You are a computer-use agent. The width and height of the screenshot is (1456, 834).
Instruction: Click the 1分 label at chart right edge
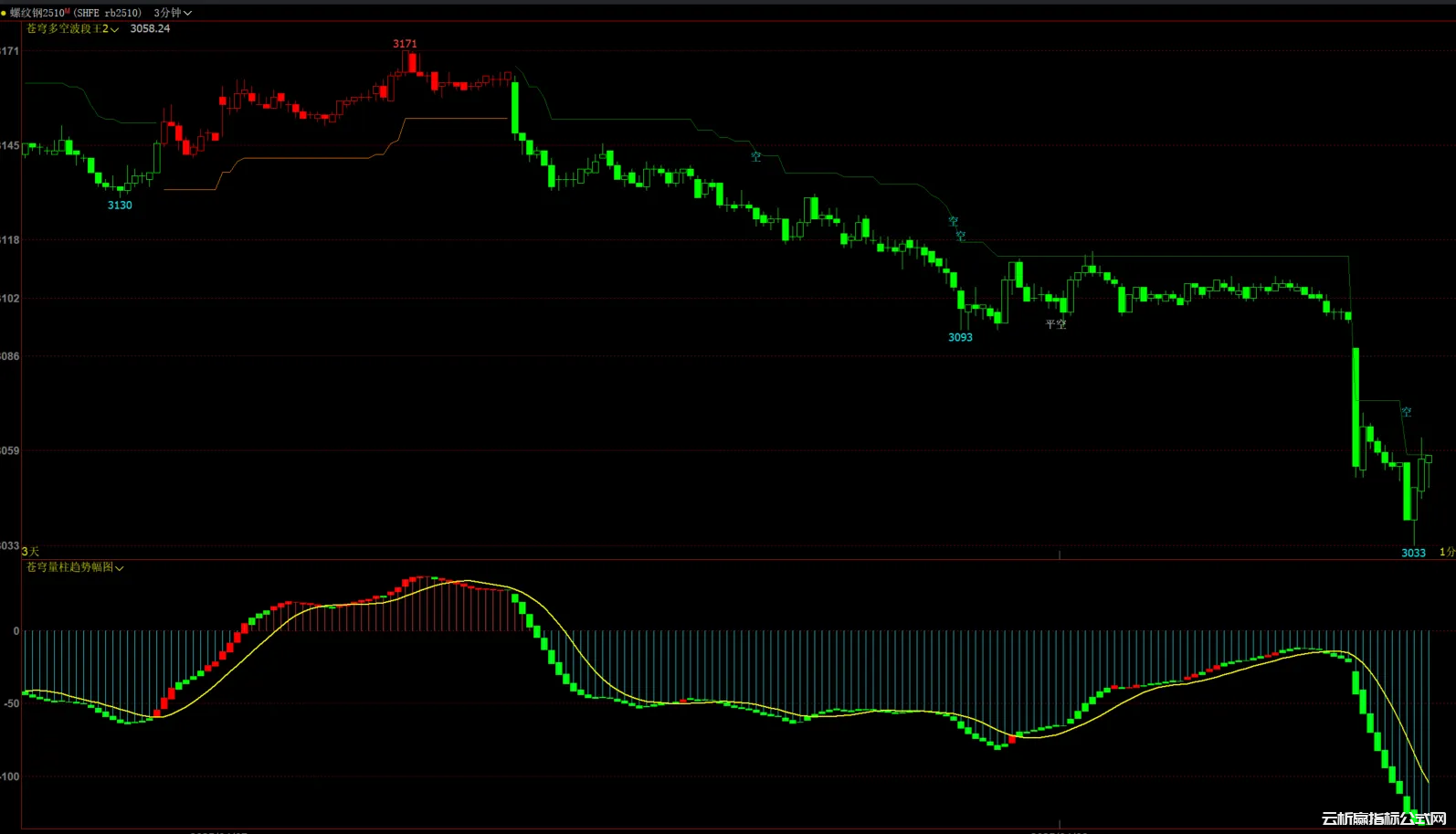1447,552
